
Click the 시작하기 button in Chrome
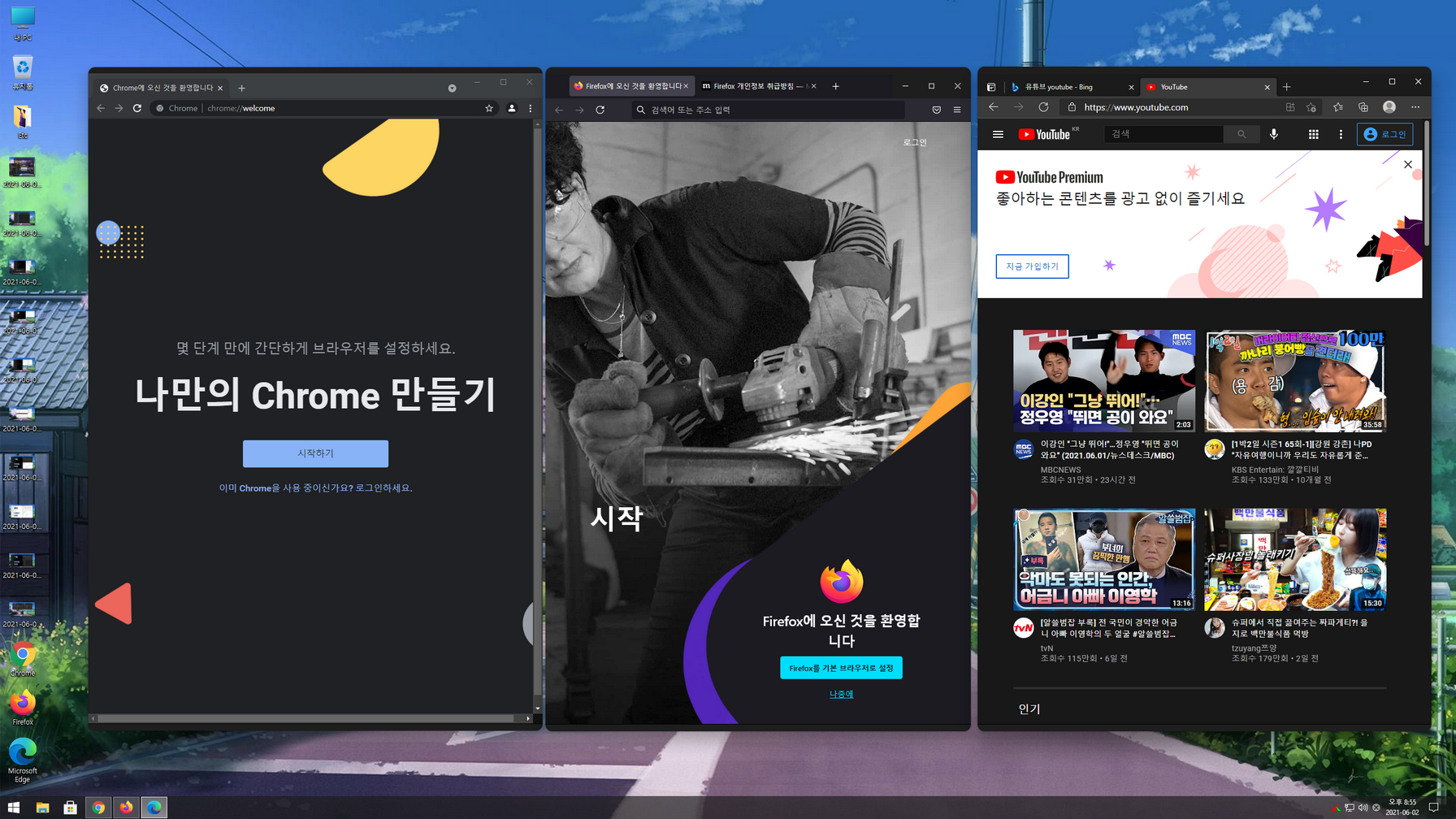[315, 453]
